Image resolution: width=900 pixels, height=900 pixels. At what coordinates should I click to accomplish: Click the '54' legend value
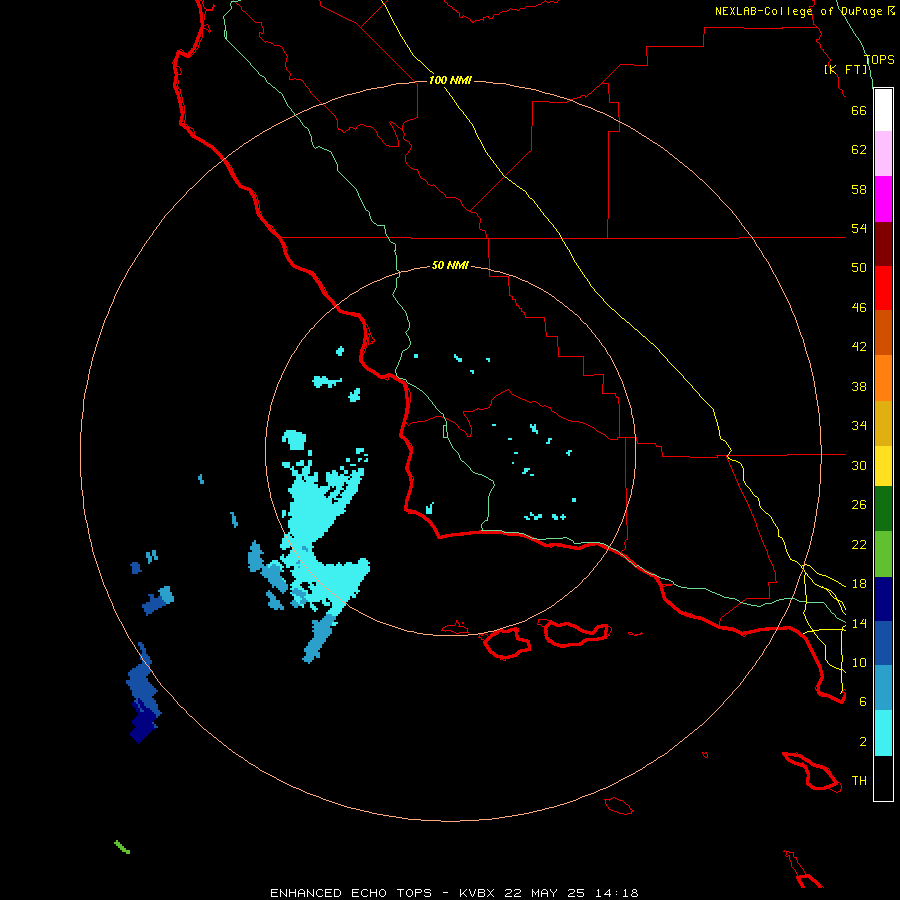click(859, 228)
